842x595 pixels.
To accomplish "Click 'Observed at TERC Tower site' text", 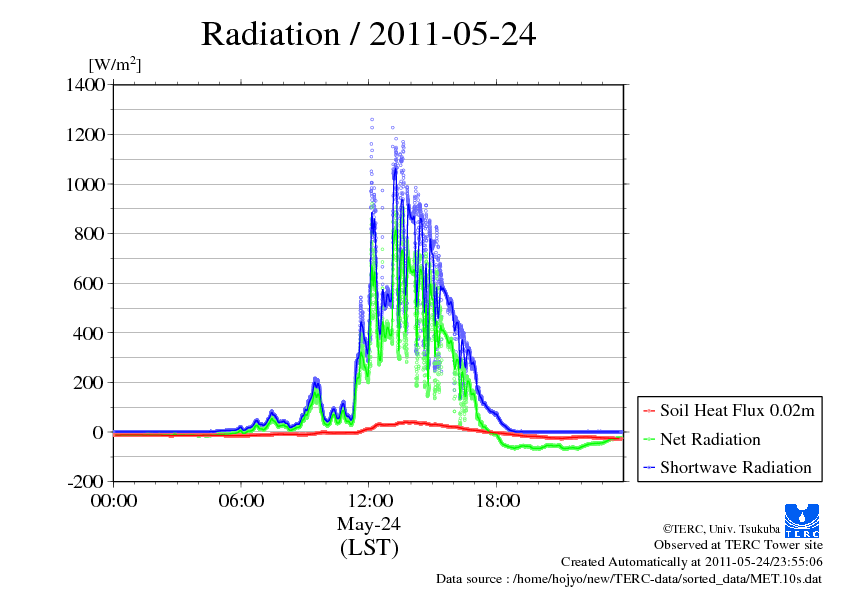I will (738, 545).
